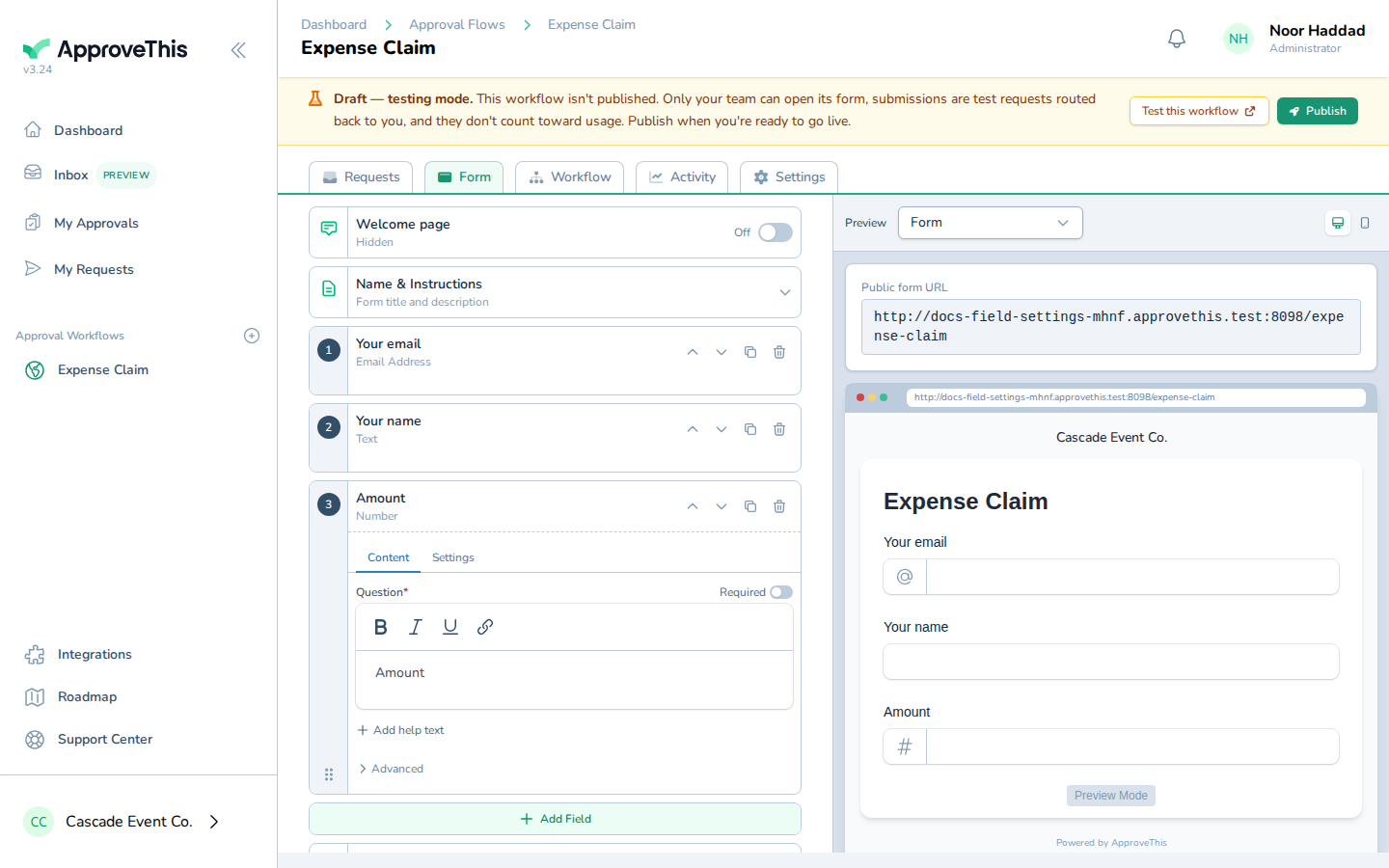Image resolution: width=1389 pixels, height=868 pixels.
Task: Duplicate the Your name field
Action: [x=750, y=429]
